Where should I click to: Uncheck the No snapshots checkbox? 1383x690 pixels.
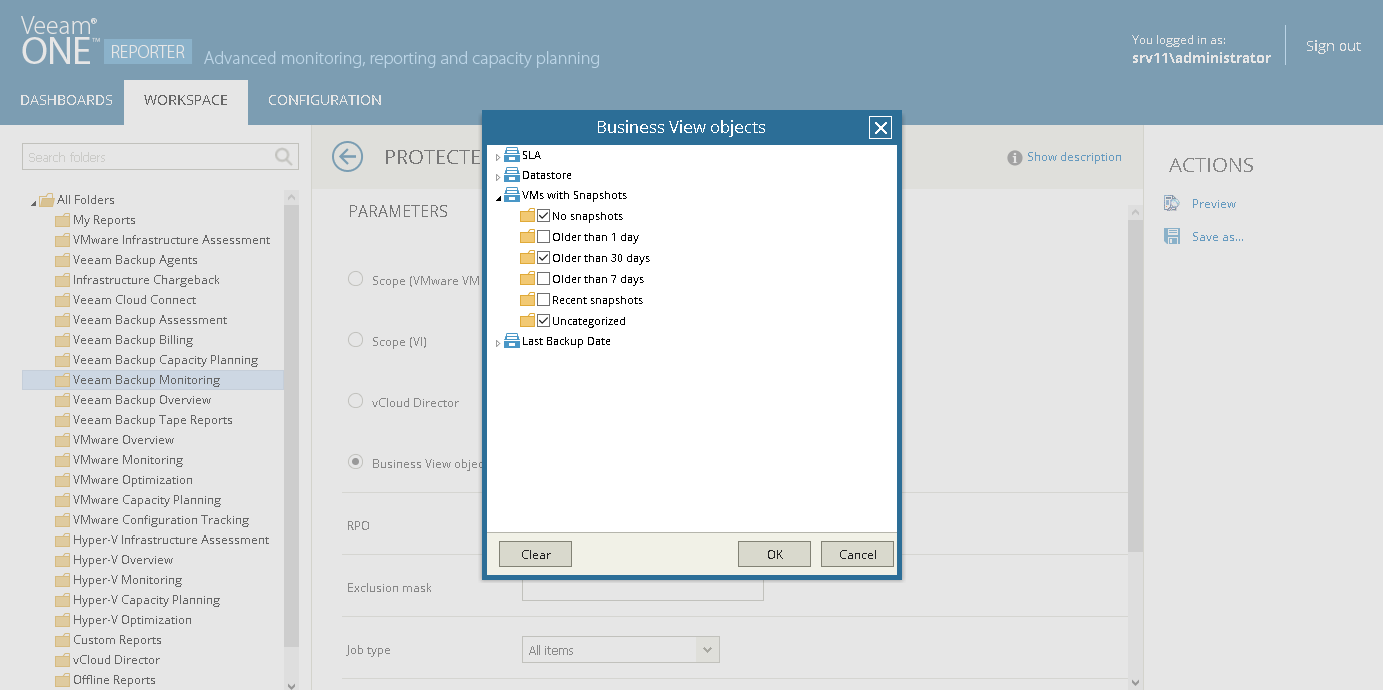[x=543, y=216]
